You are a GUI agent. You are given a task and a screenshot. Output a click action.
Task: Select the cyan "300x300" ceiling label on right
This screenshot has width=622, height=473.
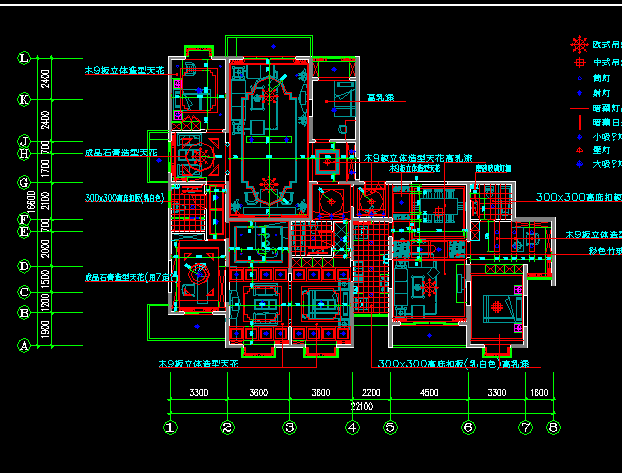[578, 196]
